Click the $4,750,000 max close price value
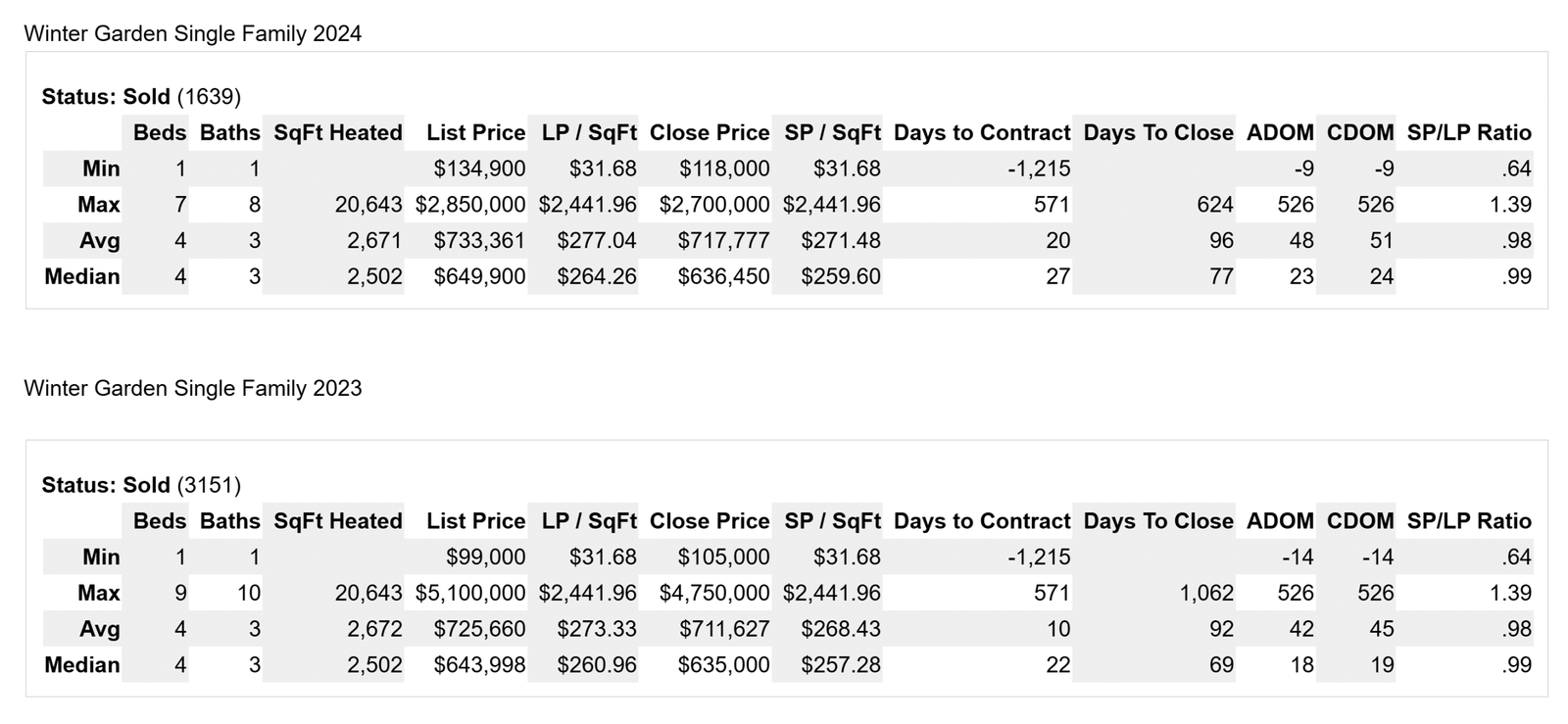Image resolution: width=1568 pixels, height=724 pixels. [713, 594]
